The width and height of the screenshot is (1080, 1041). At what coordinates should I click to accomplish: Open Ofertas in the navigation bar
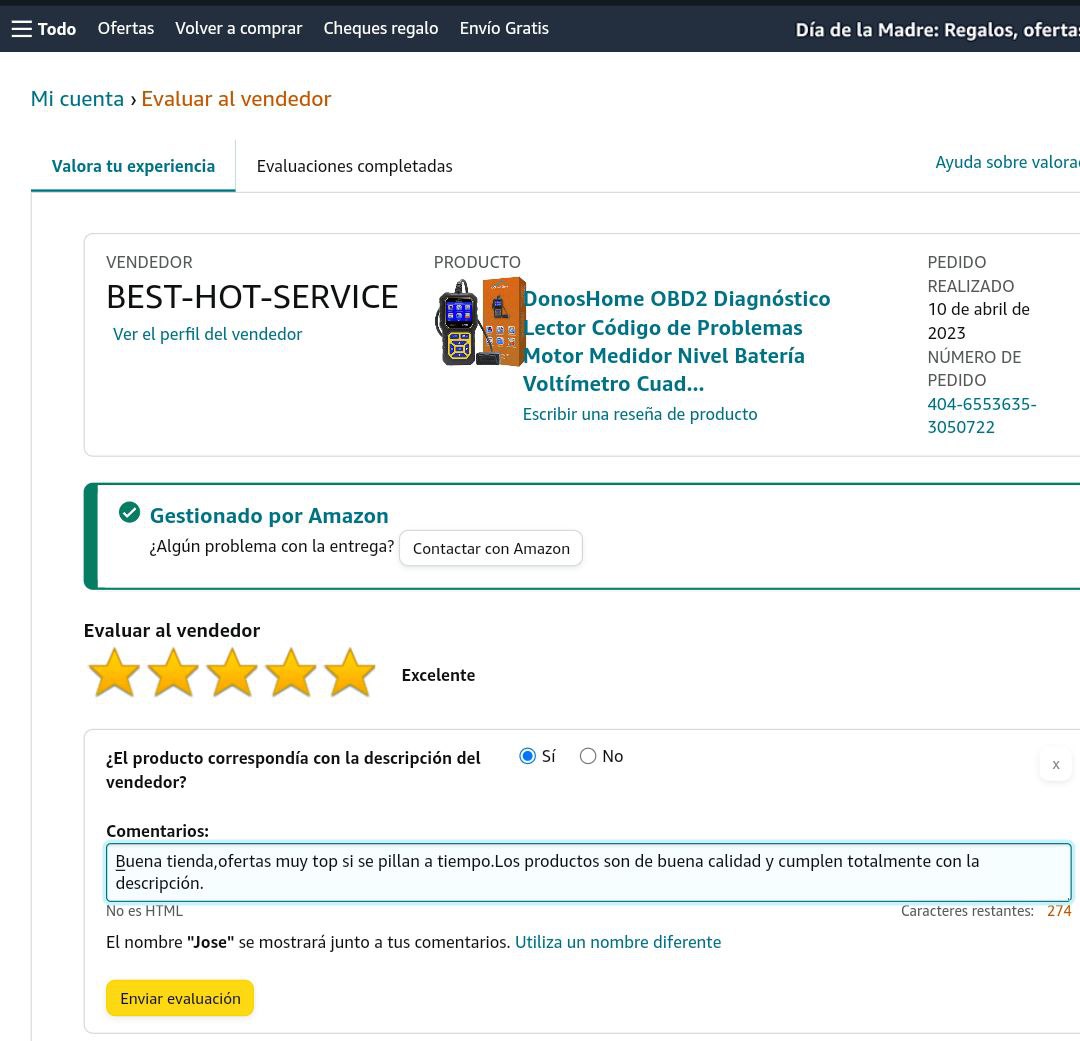click(x=126, y=28)
